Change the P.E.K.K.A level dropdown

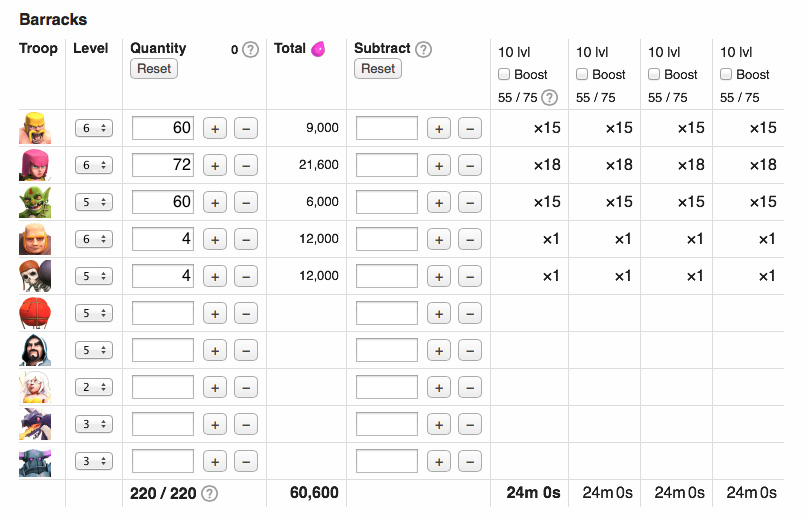tap(94, 461)
